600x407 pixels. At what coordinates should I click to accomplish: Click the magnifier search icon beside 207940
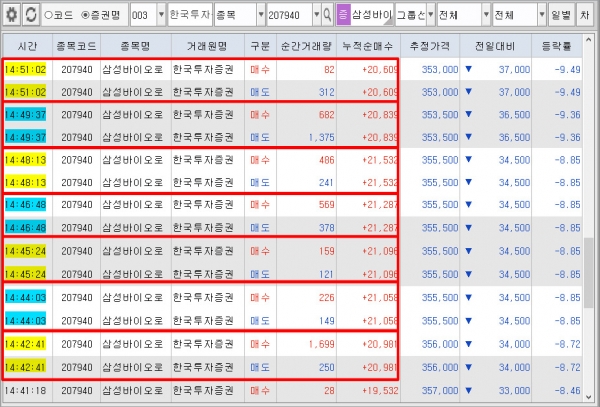(x=328, y=15)
